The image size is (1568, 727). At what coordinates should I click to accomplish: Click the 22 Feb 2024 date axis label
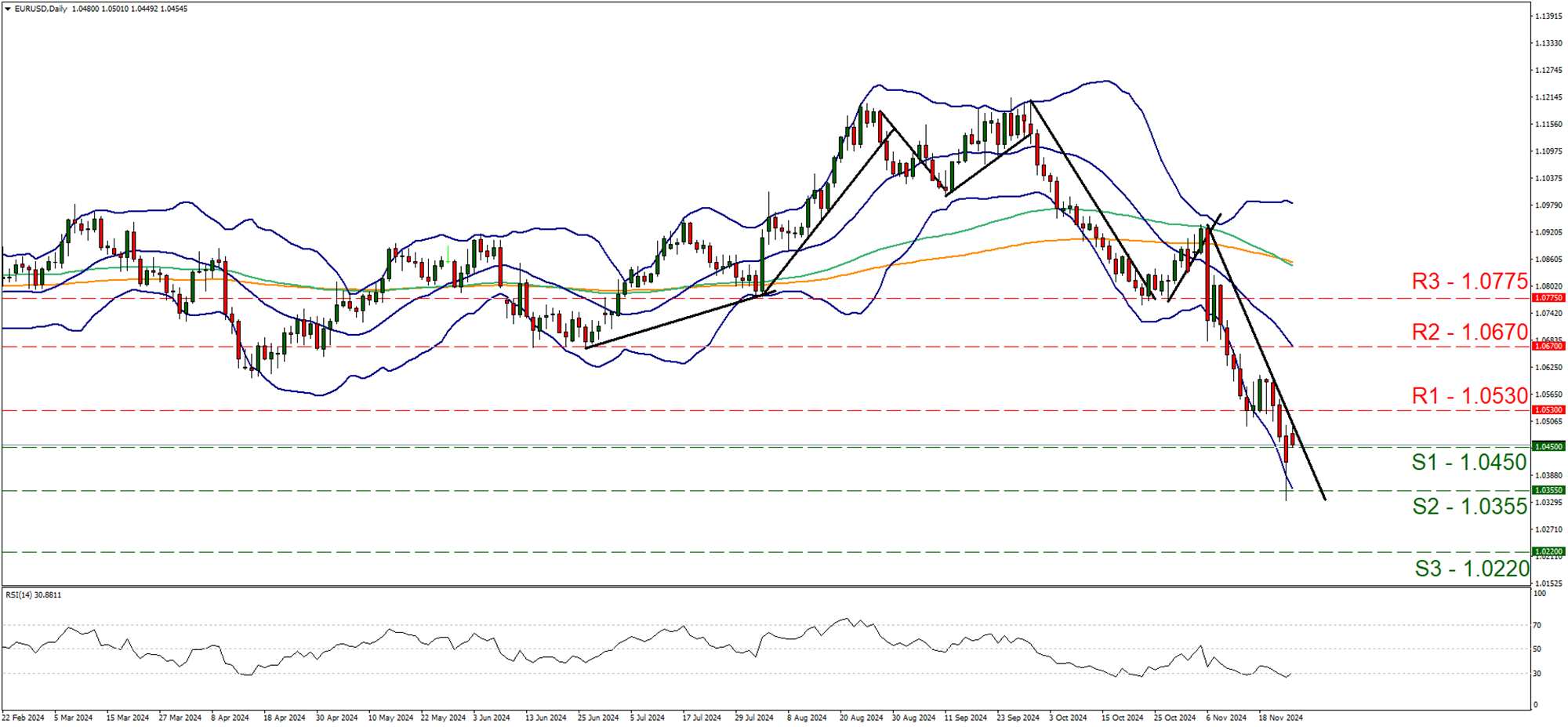(24, 717)
